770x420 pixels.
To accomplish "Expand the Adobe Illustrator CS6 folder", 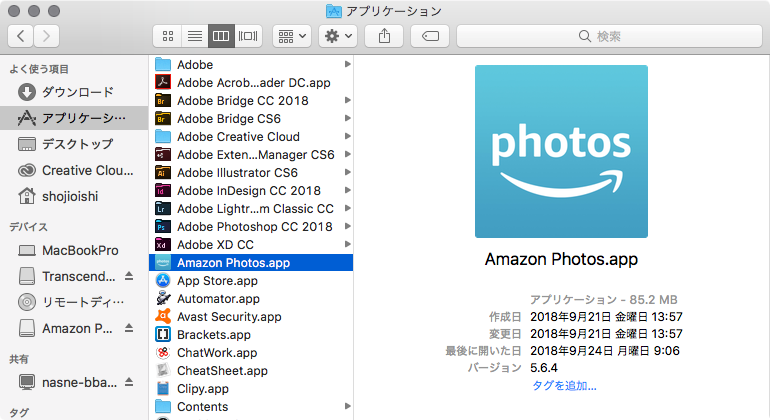I will click(347, 172).
